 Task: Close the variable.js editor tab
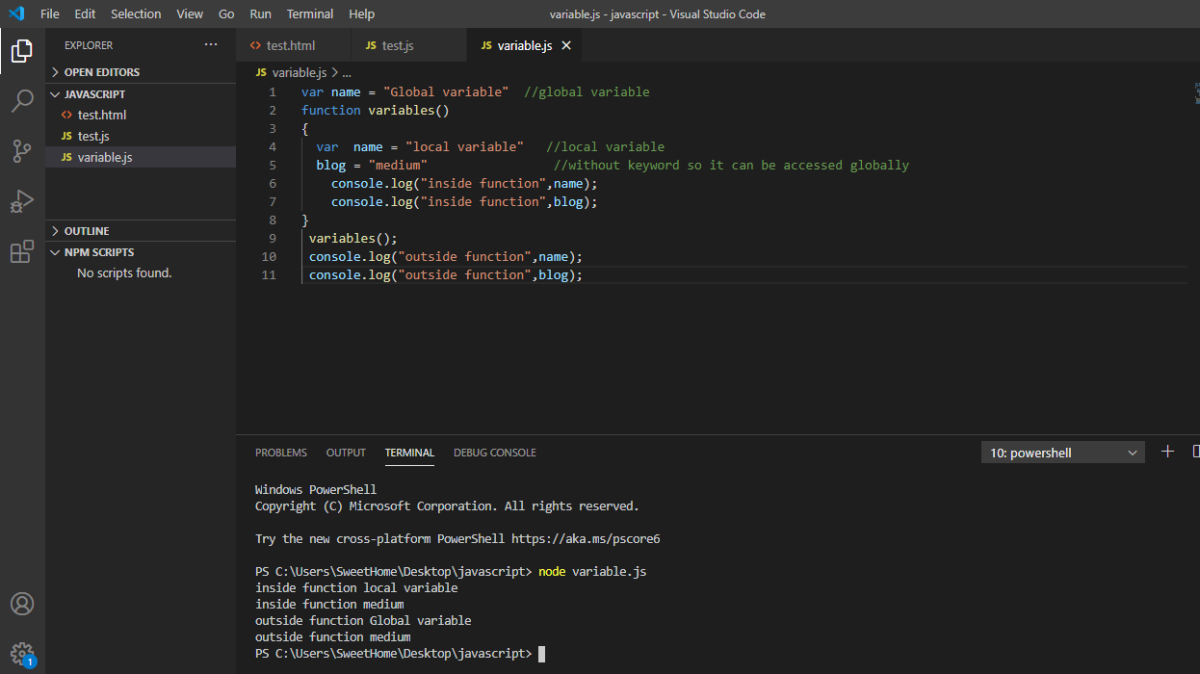click(x=566, y=46)
